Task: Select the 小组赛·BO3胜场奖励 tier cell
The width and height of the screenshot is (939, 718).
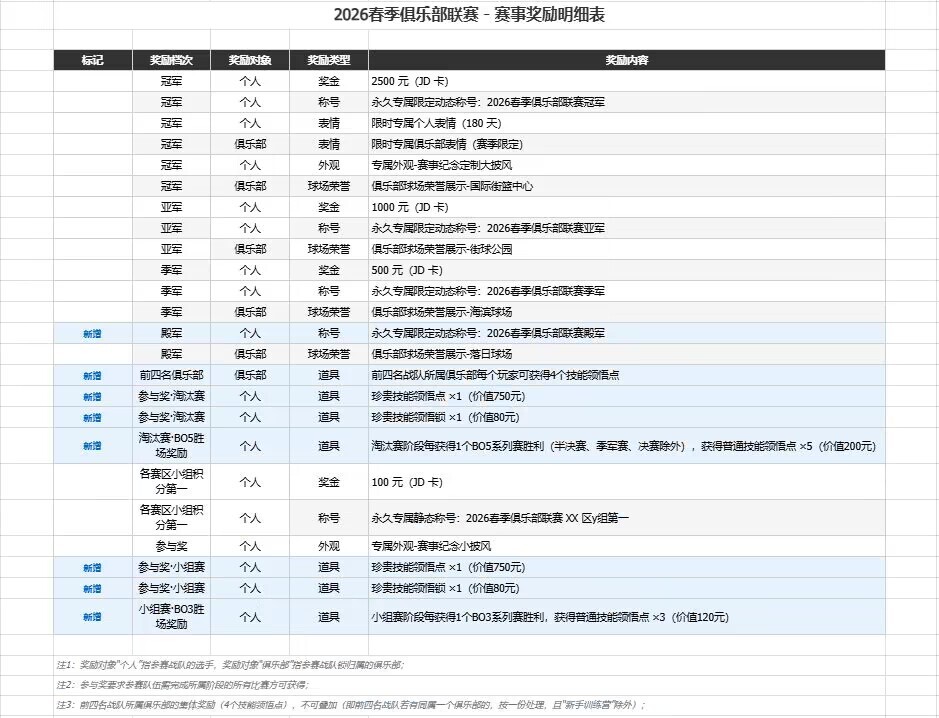Action: point(171,617)
